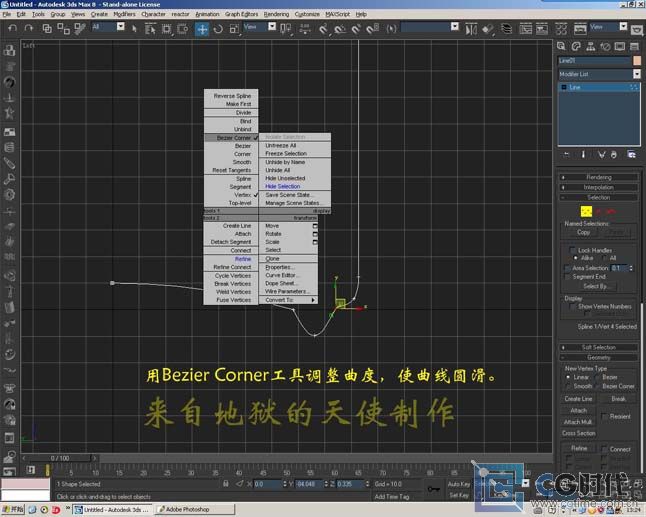Click the Line01 object name field
646x517 pixels.
(594, 61)
